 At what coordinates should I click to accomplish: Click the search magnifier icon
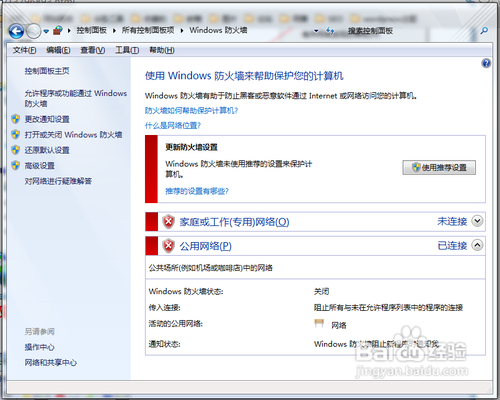484,31
